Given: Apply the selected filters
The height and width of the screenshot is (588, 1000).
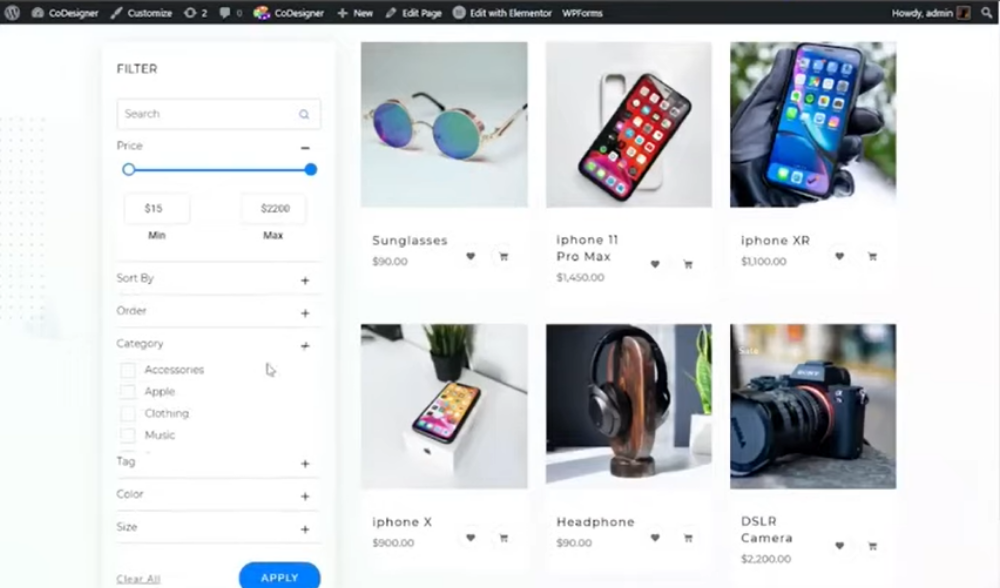Looking at the screenshot, I should pyautogui.click(x=279, y=576).
